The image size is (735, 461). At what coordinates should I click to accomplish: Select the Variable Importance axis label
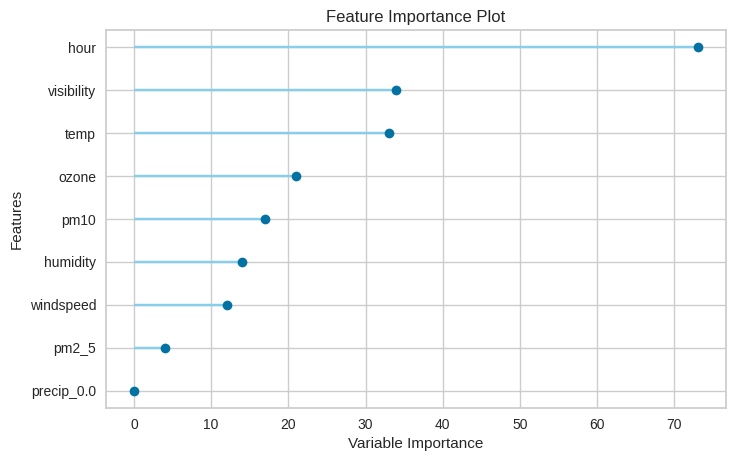click(x=415, y=443)
